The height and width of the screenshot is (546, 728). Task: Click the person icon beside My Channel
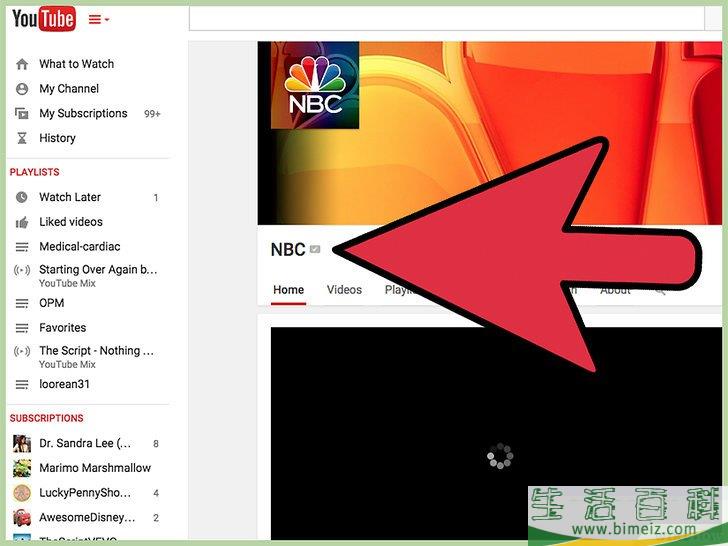[22, 89]
